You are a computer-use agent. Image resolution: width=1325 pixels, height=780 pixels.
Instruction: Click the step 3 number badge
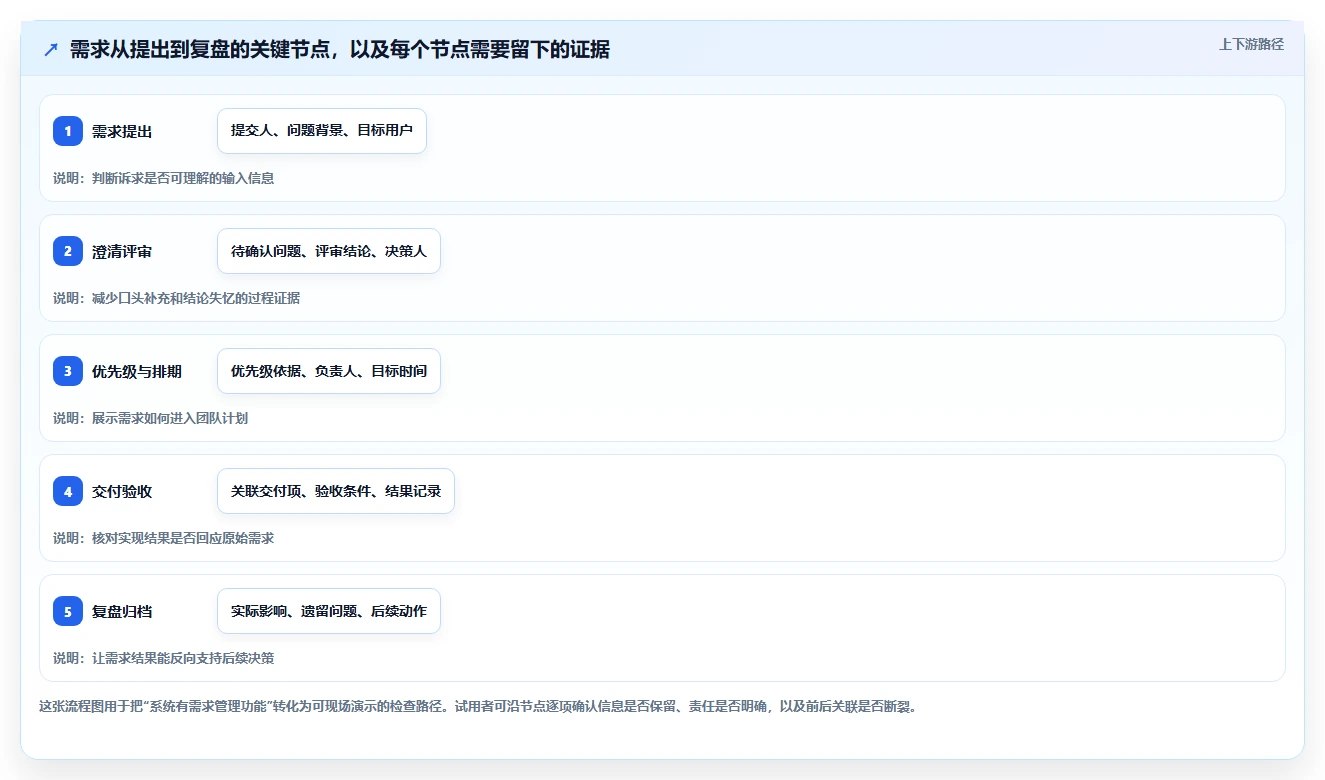pyautogui.click(x=68, y=371)
